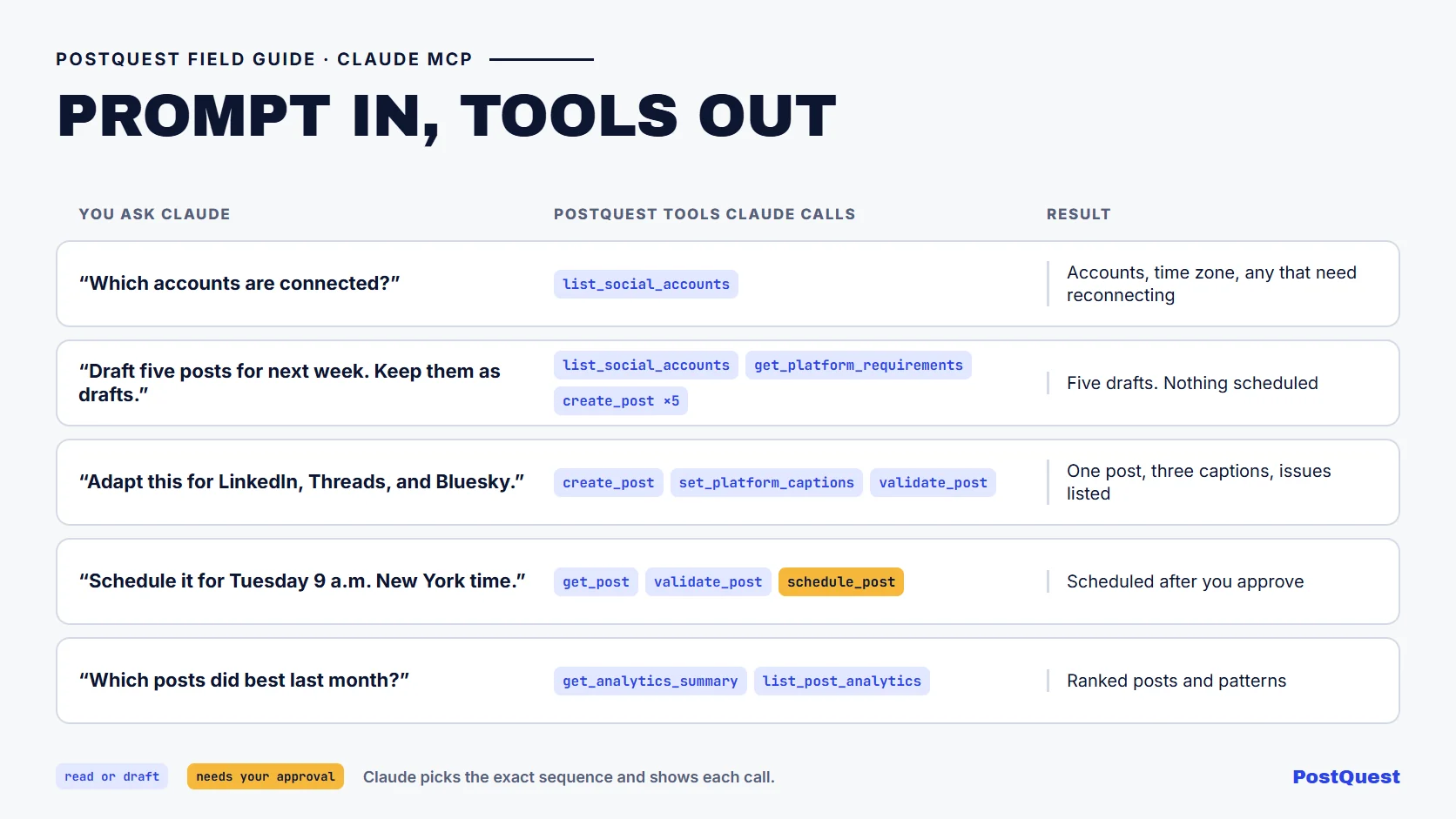Click the "POSTQUEST FIELD GUIDE · CLAUDE MCP" kicker
This screenshot has height=819, width=1456.
coord(264,59)
